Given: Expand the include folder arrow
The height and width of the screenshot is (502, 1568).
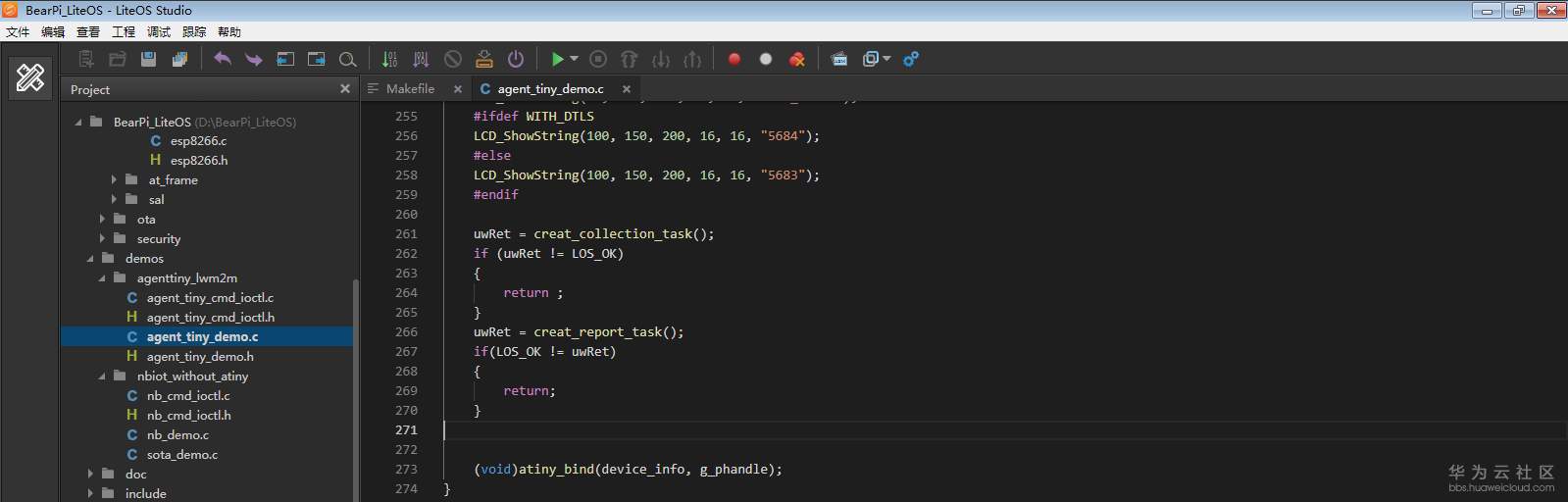Looking at the screenshot, I should coord(90,493).
